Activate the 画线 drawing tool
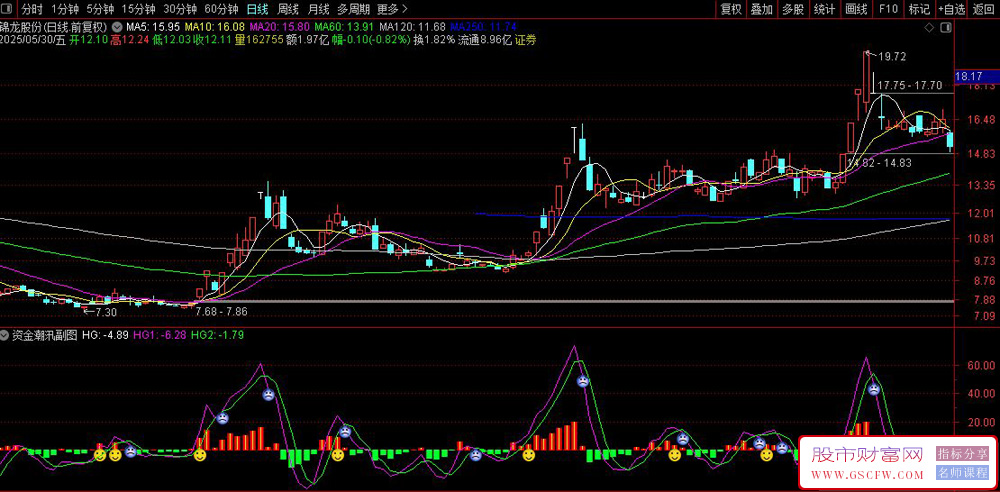The width and height of the screenshot is (1000, 492). [x=857, y=9]
